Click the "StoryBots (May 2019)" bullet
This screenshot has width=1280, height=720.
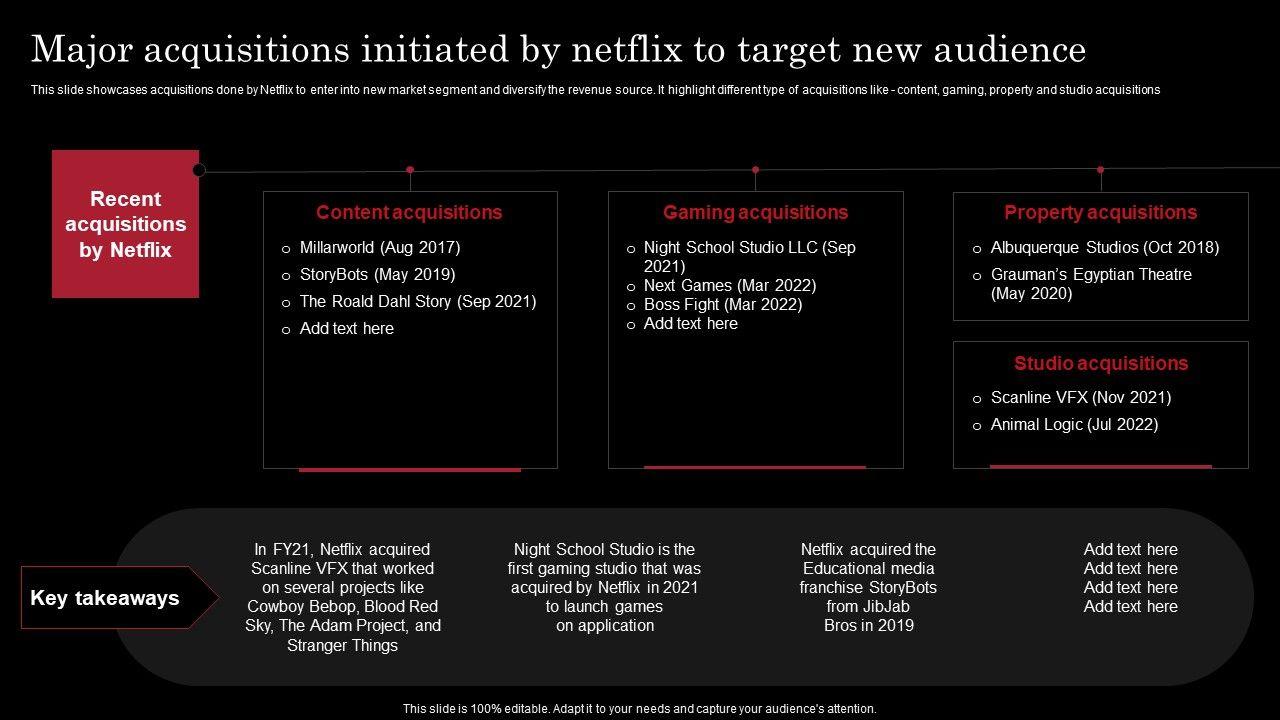coord(377,274)
